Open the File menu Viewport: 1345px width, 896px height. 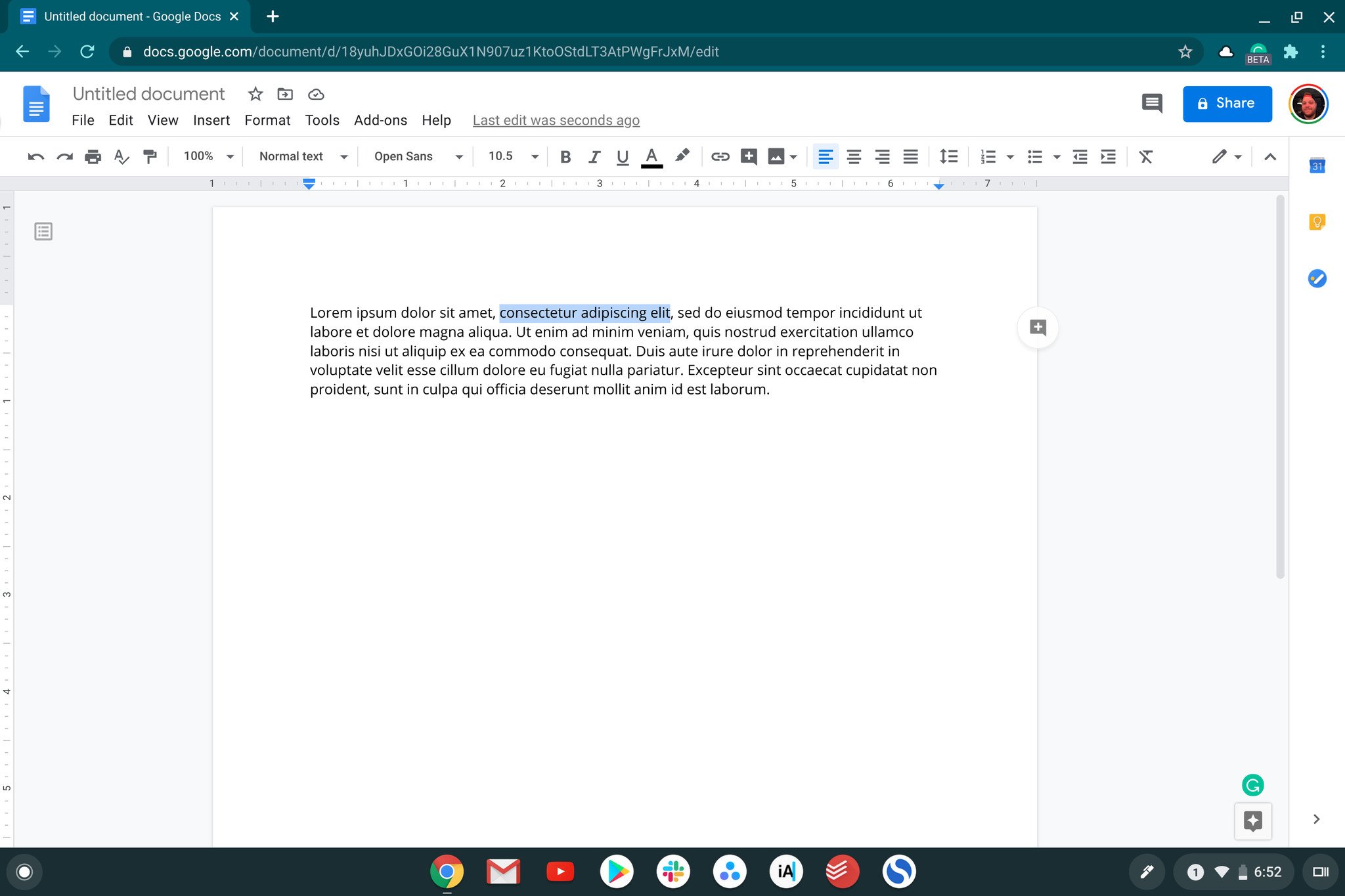click(83, 120)
